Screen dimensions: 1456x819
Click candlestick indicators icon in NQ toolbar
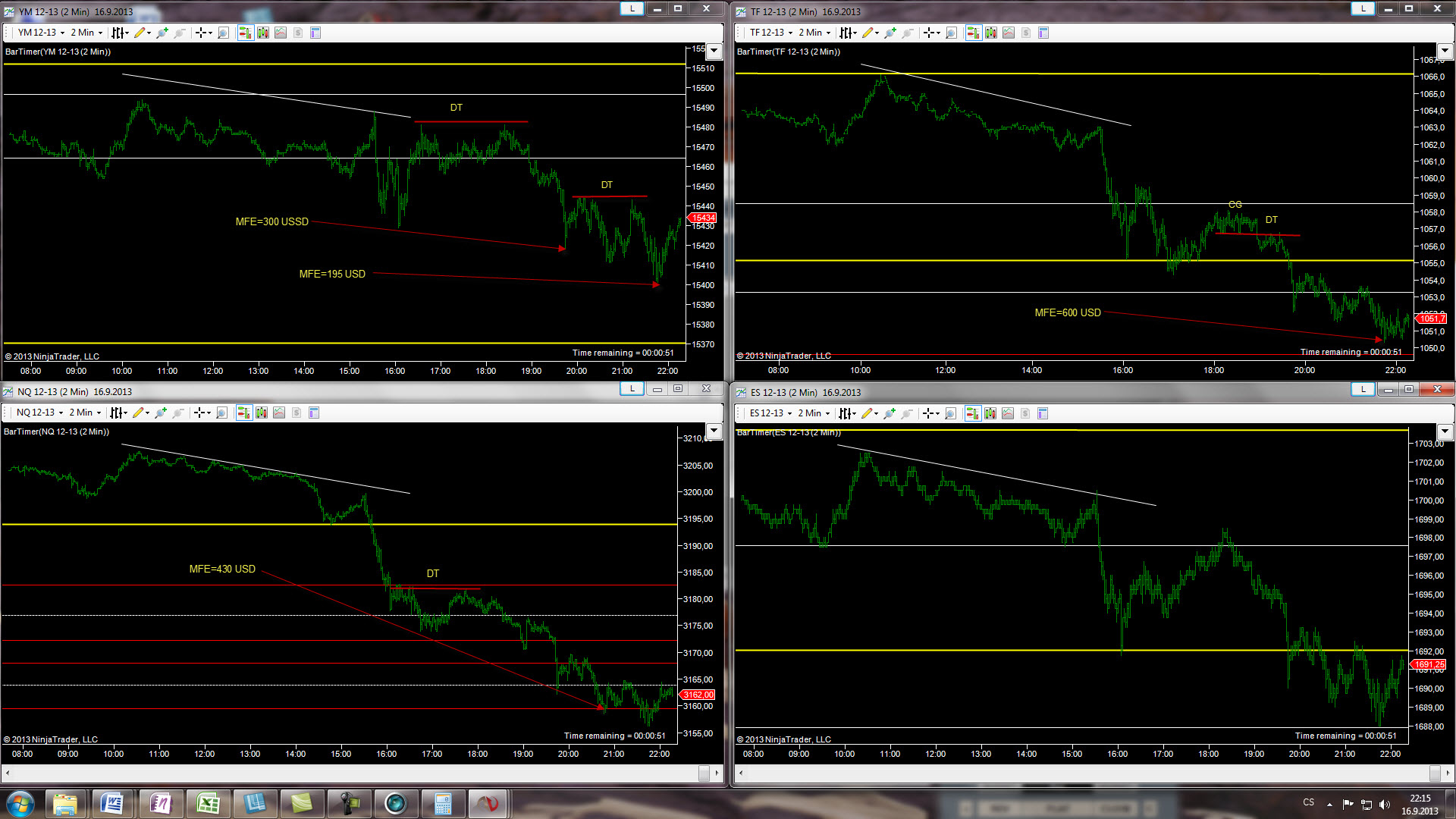261,413
